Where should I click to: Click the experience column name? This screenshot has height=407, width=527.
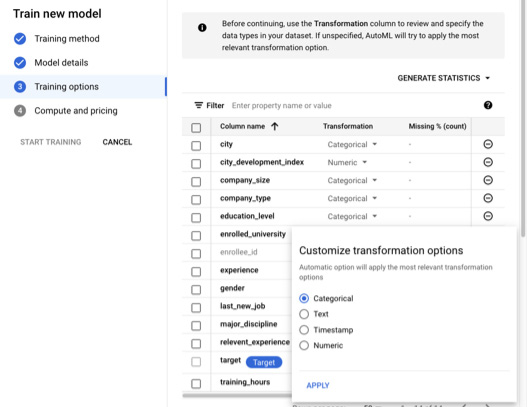tap(239, 270)
